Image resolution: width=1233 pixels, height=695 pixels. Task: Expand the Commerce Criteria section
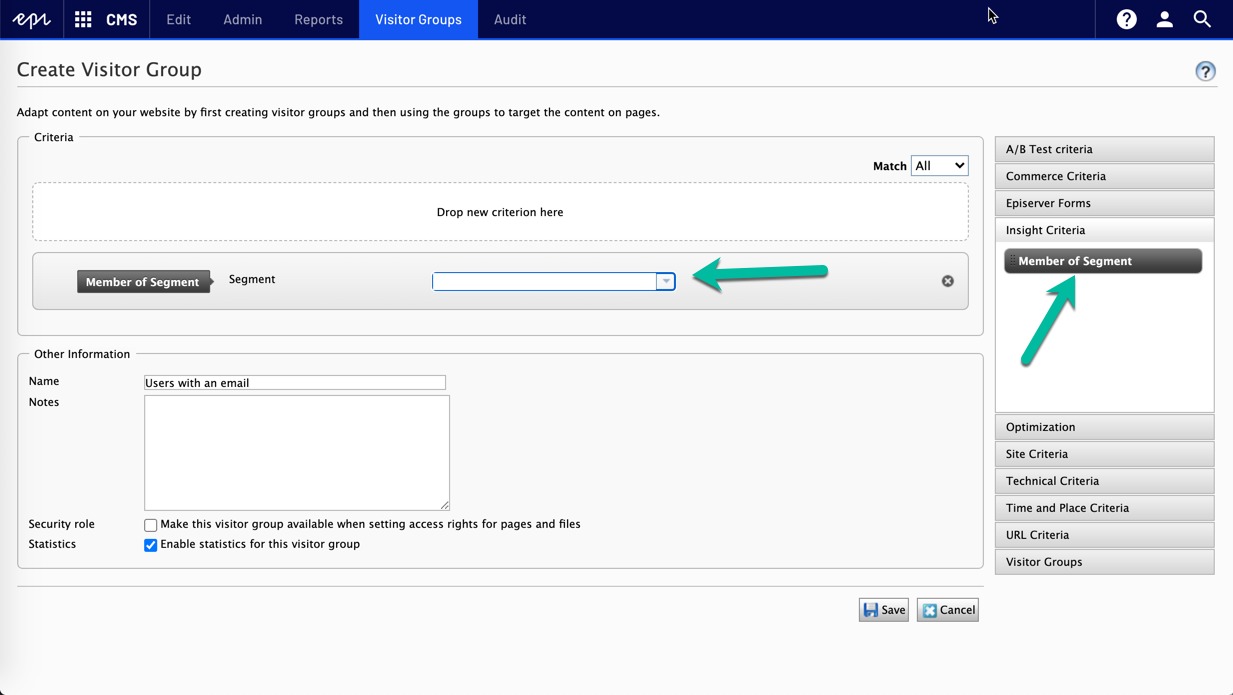coord(1104,176)
